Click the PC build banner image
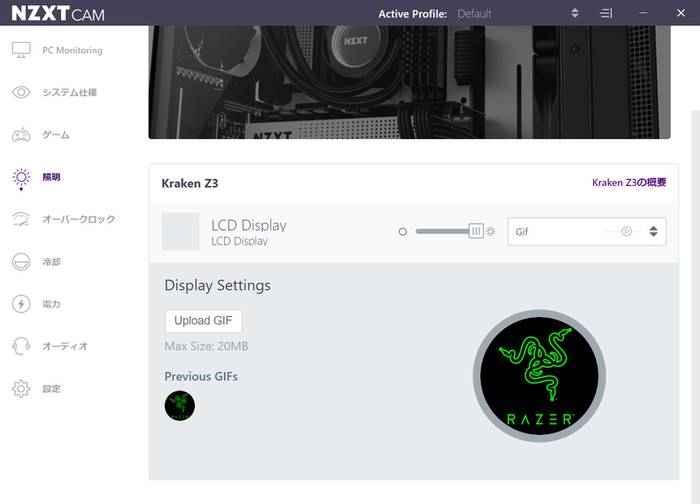The image size is (700, 504). [409, 82]
